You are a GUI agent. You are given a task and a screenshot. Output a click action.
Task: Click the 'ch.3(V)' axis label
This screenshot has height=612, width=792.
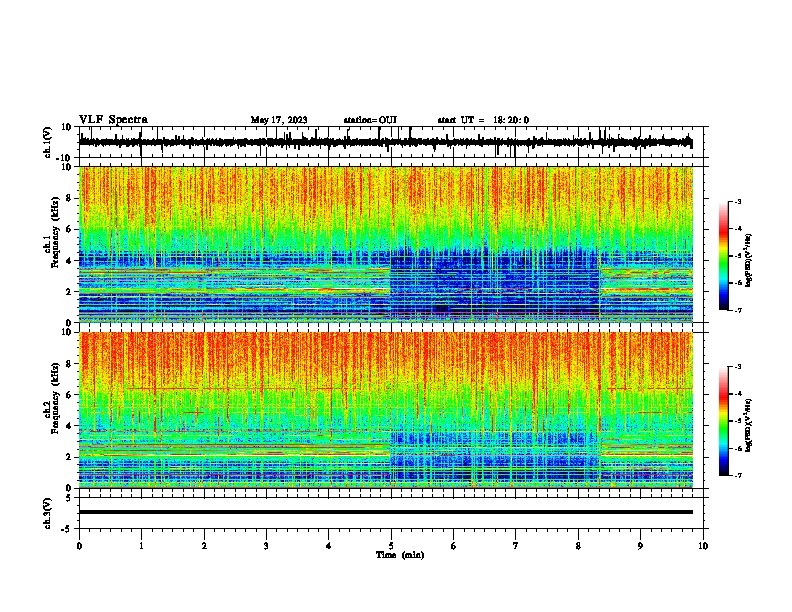48,513
